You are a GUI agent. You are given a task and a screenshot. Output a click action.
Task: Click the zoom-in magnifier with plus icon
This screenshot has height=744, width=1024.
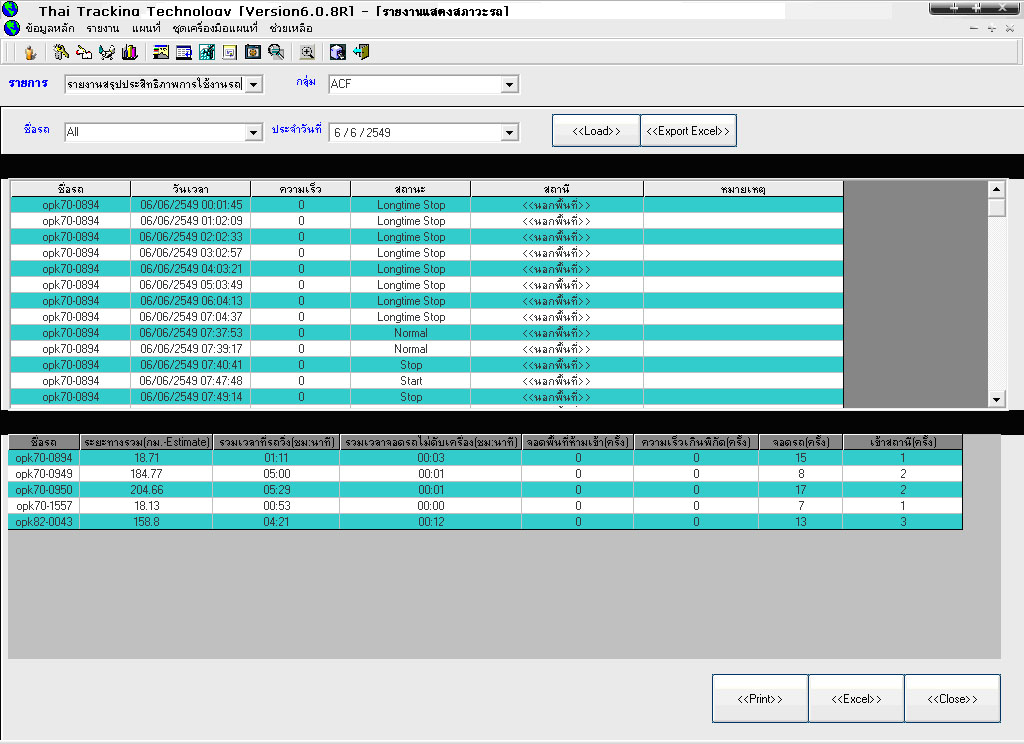click(307, 52)
